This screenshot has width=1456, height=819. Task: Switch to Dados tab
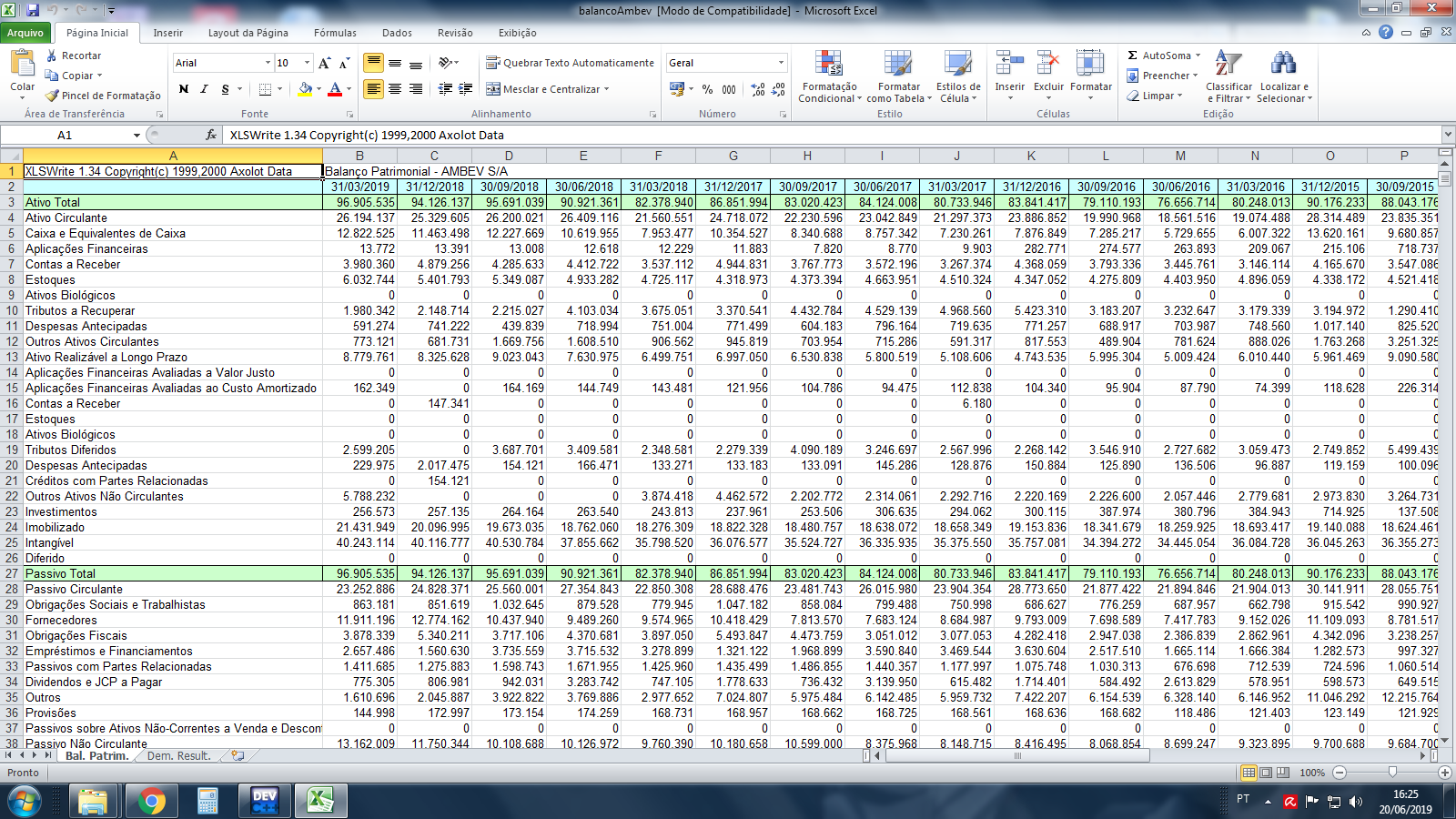[x=397, y=33]
